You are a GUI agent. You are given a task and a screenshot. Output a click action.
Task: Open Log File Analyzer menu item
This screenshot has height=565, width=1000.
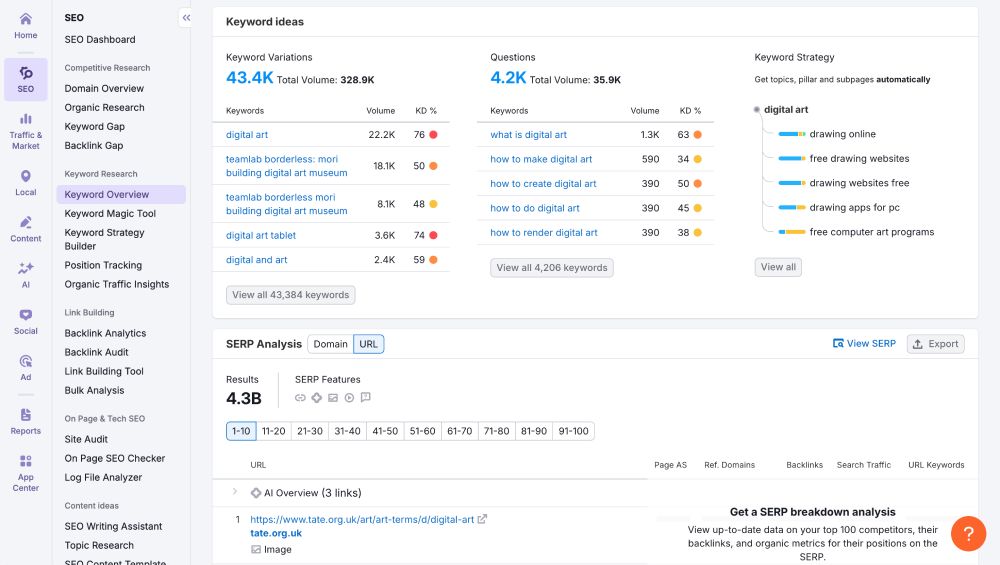(103, 478)
